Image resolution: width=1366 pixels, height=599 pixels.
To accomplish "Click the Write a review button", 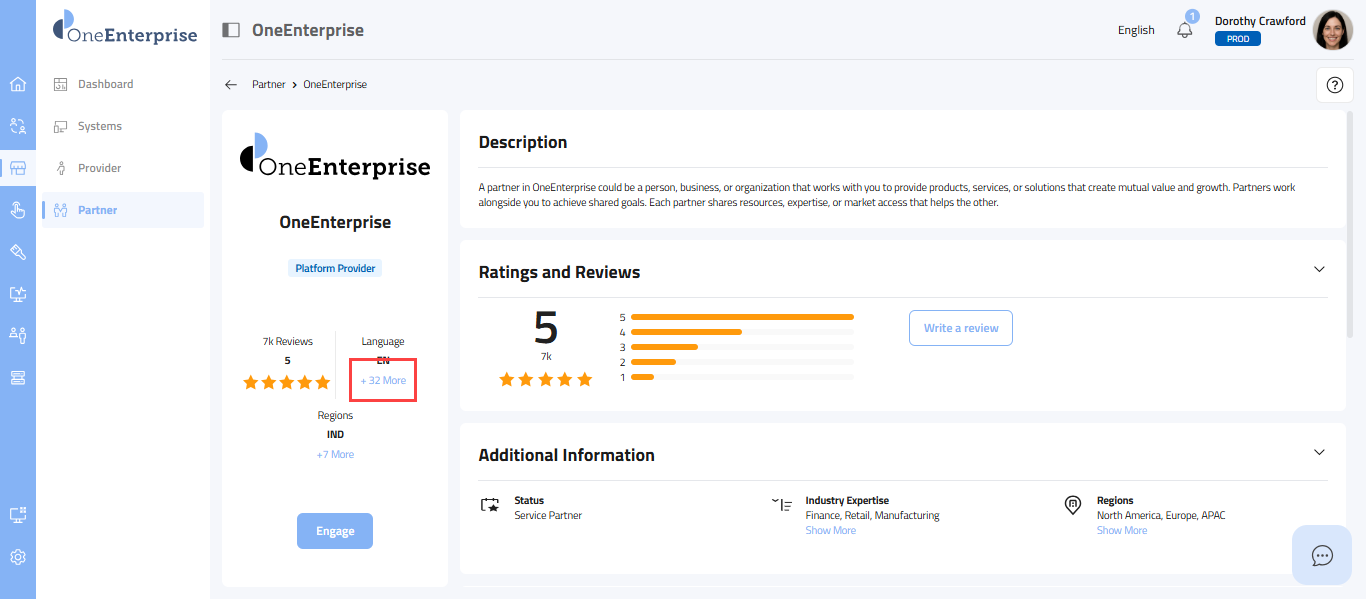I will (960, 328).
